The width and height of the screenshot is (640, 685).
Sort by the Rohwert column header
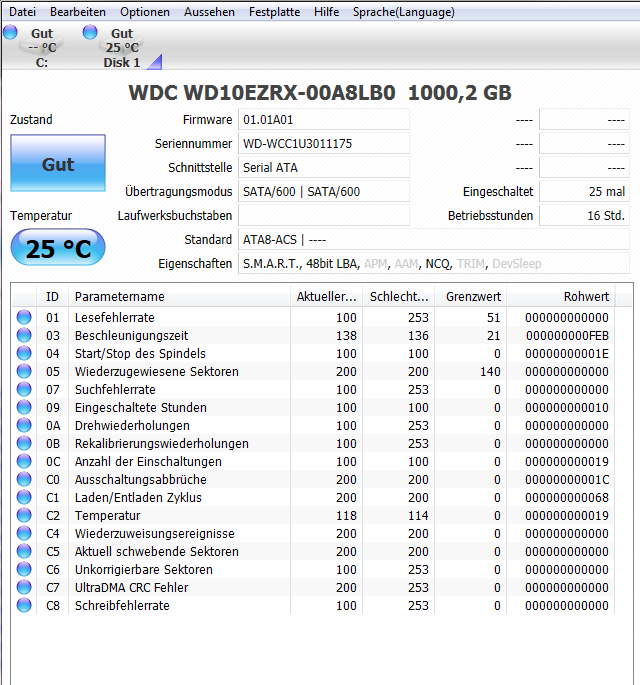coord(561,297)
